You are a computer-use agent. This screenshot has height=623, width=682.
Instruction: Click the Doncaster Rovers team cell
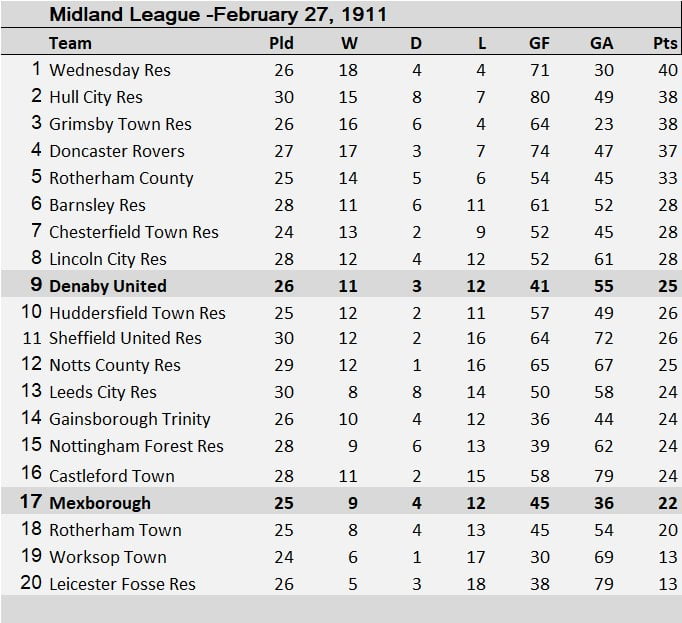click(x=117, y=151)
